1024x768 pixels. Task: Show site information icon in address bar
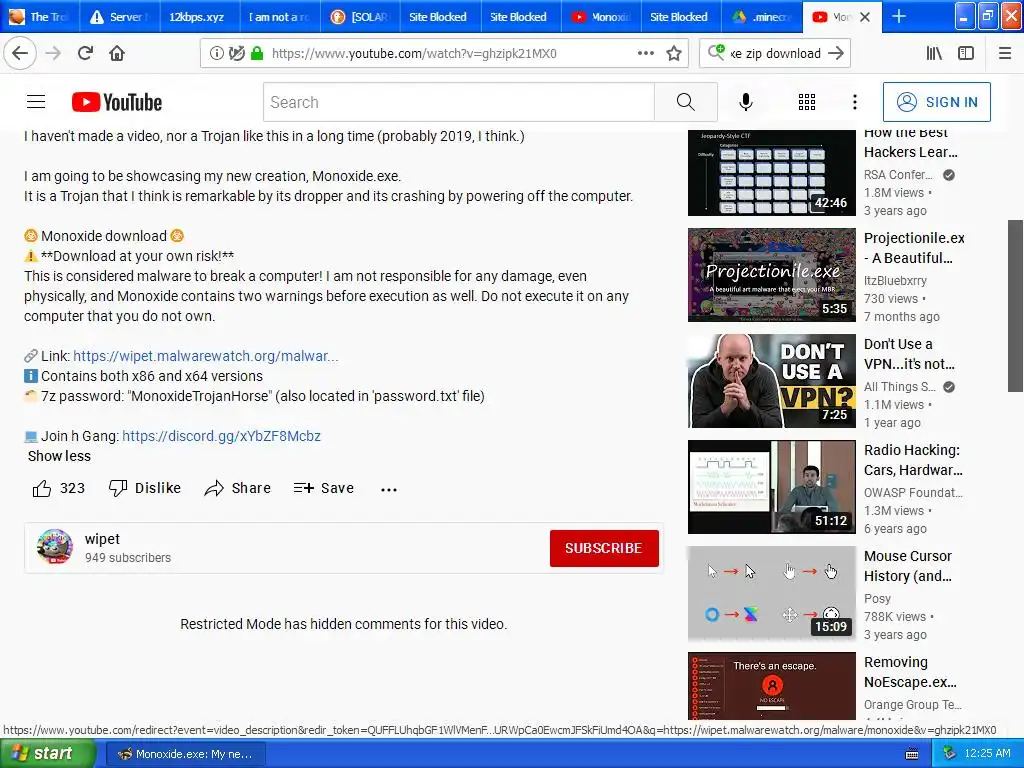(216, 54)
